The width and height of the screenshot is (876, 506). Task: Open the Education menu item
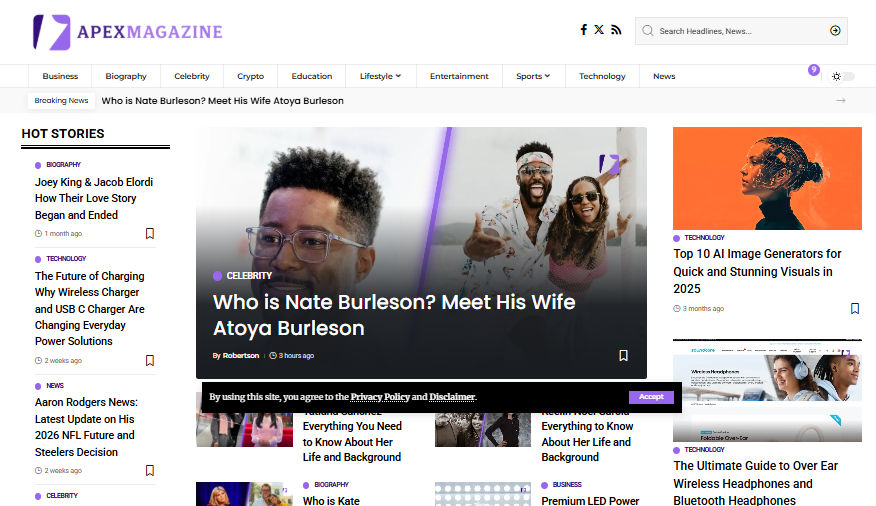coord(312,76)
